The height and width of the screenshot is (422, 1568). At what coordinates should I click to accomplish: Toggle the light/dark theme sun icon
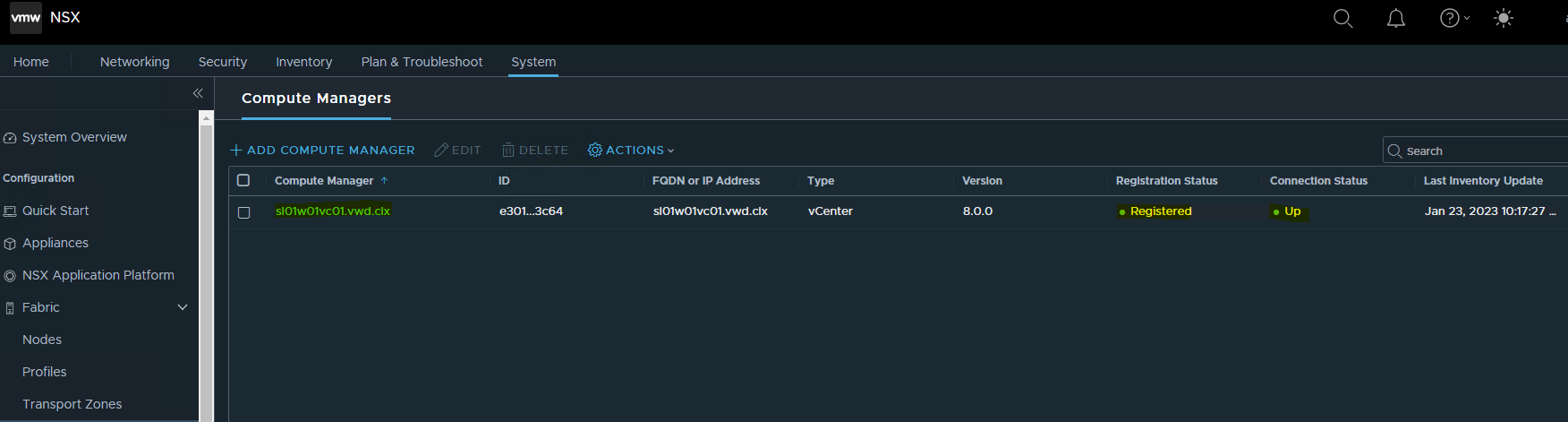click(1504, 18)
